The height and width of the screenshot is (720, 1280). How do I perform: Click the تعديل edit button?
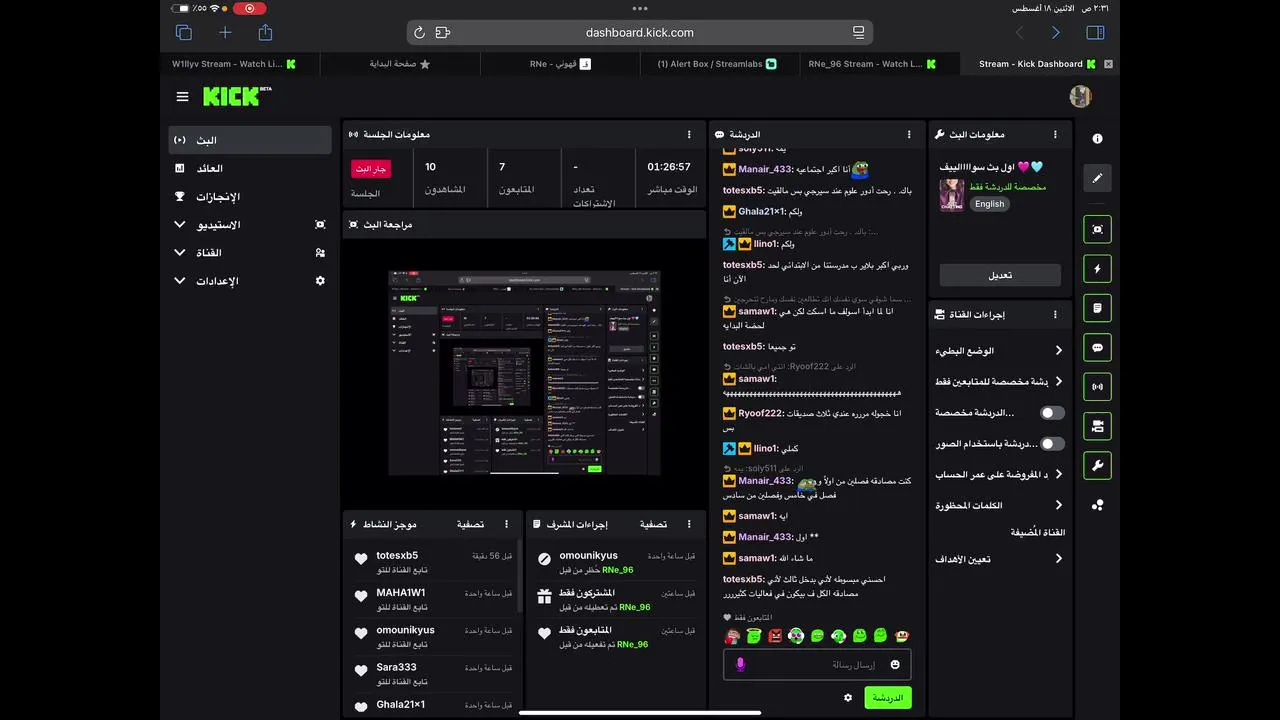[1000, 275]
